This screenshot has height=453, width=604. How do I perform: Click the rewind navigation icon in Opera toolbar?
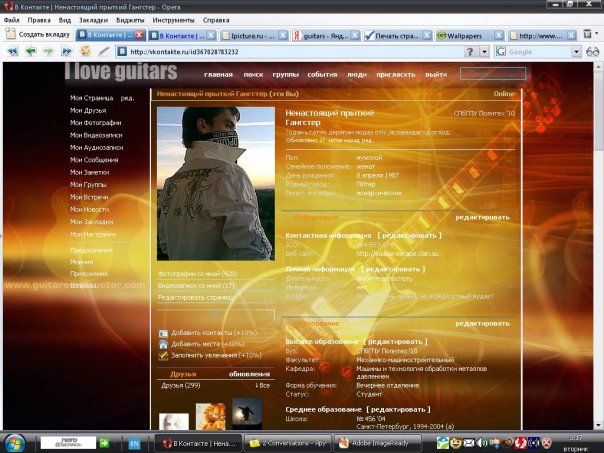tap(13, 51)
